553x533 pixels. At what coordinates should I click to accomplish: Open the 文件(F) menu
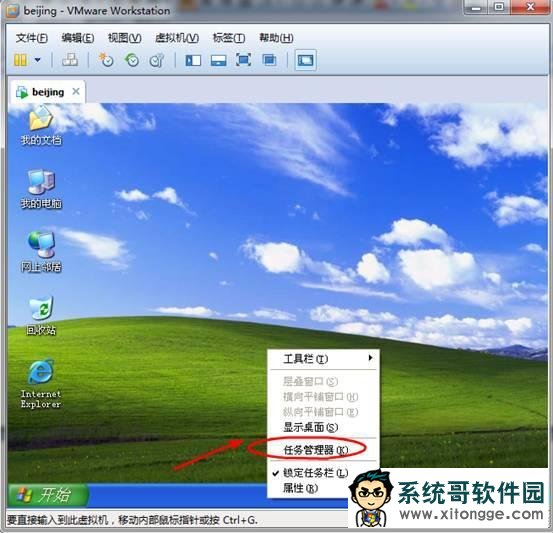pos(31,38)
